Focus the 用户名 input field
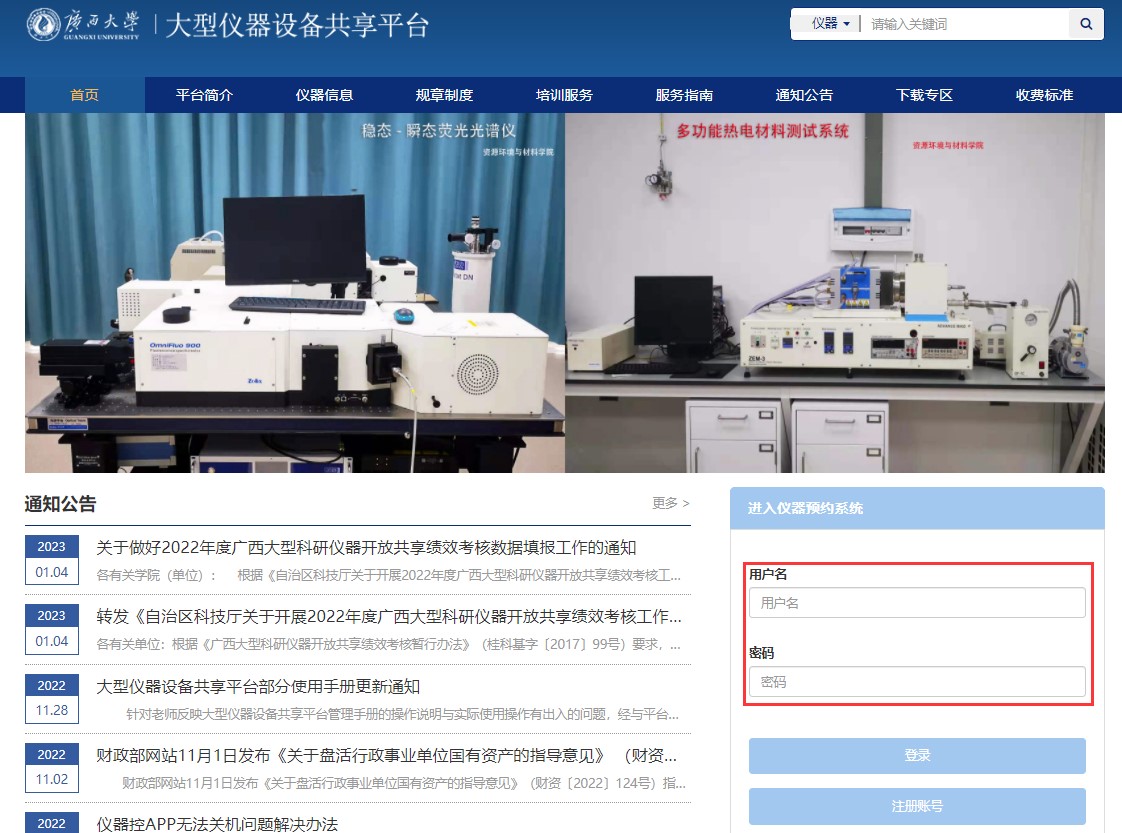Image resolution: width=1122 pixels, height=833 pixels. pos(917,603)
